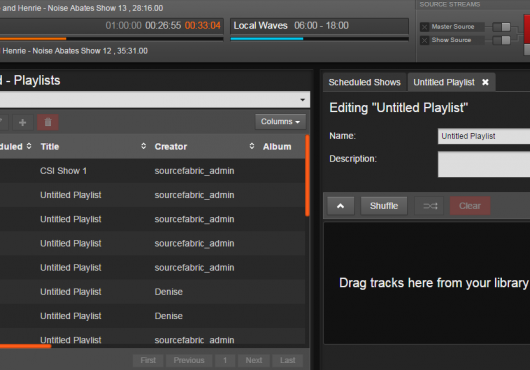
Task: Click the plus icon to add a playlist
Action: [23, 122]
